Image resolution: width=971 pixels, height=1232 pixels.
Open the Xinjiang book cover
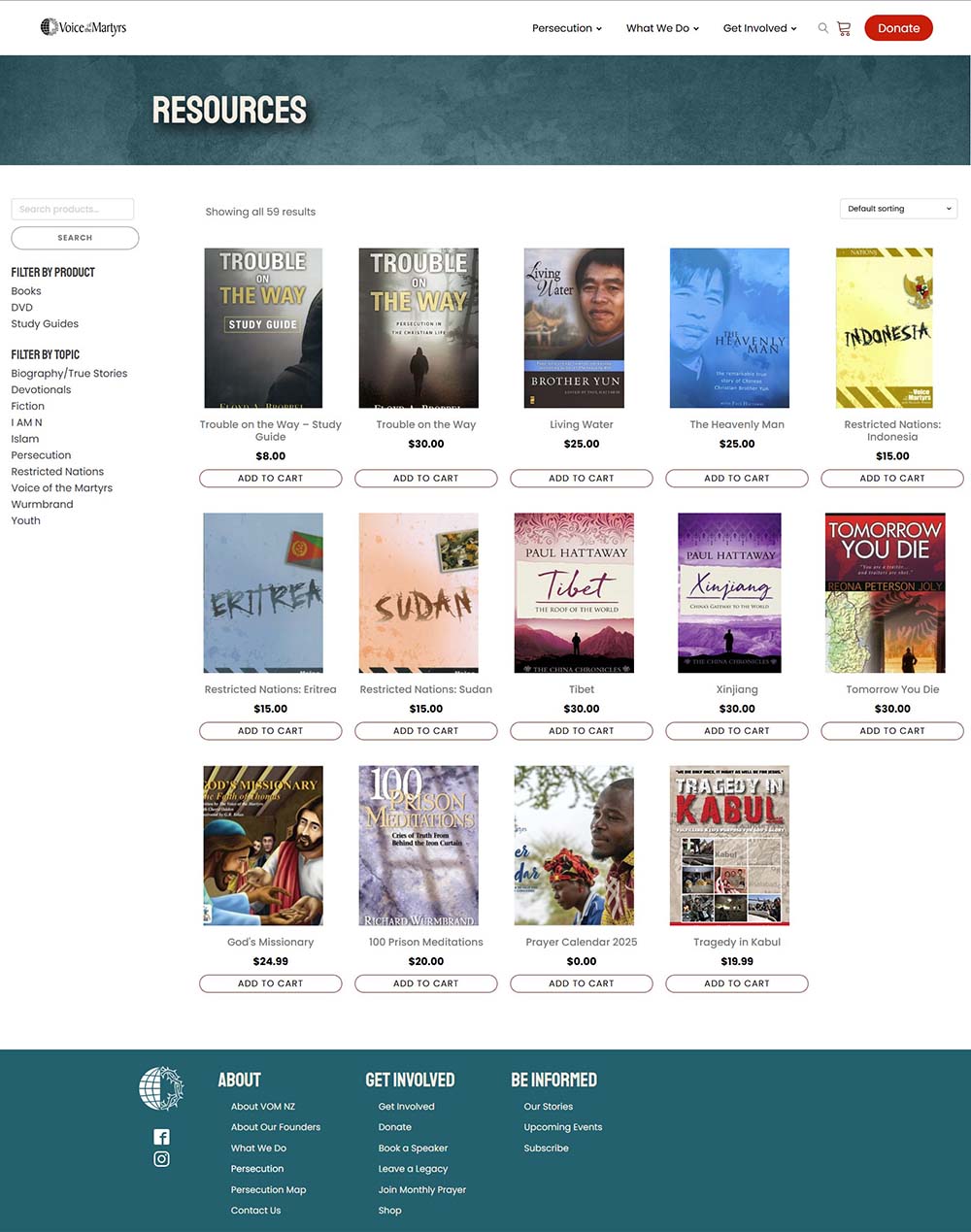[729, 593]
